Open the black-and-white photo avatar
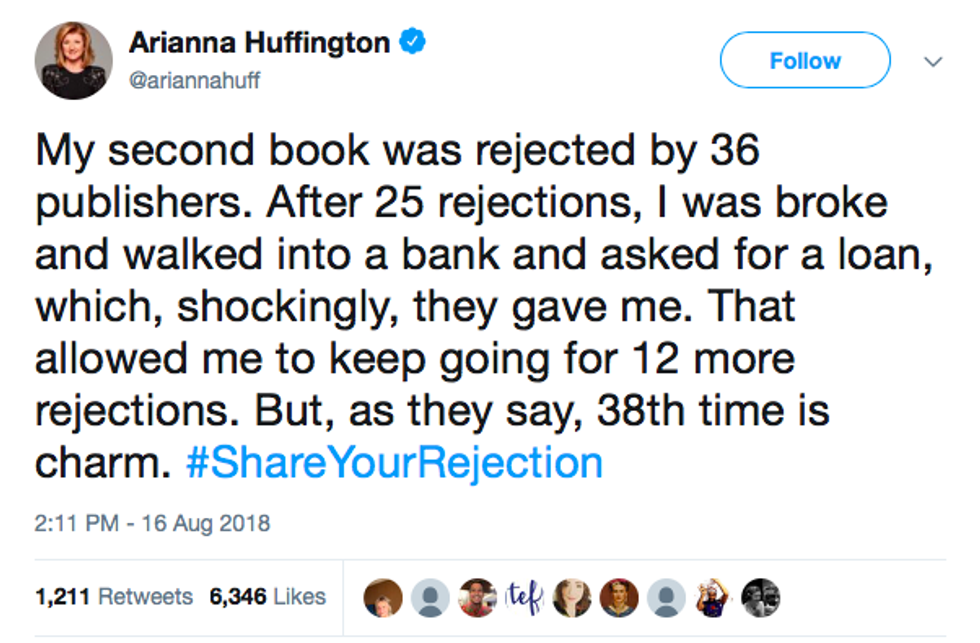 click(760, 598)
